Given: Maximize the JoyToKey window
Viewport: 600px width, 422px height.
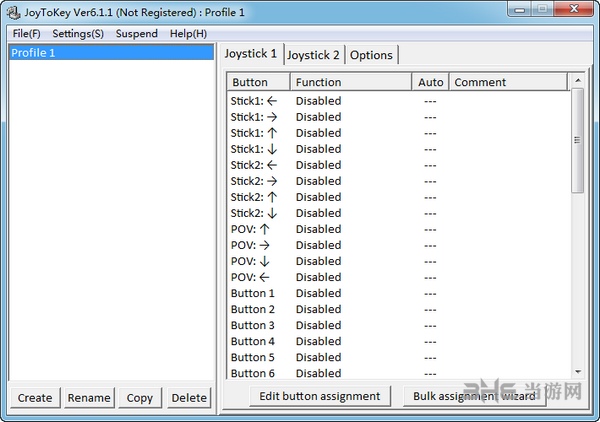Looking at the screenshot, I should (542, 9).
